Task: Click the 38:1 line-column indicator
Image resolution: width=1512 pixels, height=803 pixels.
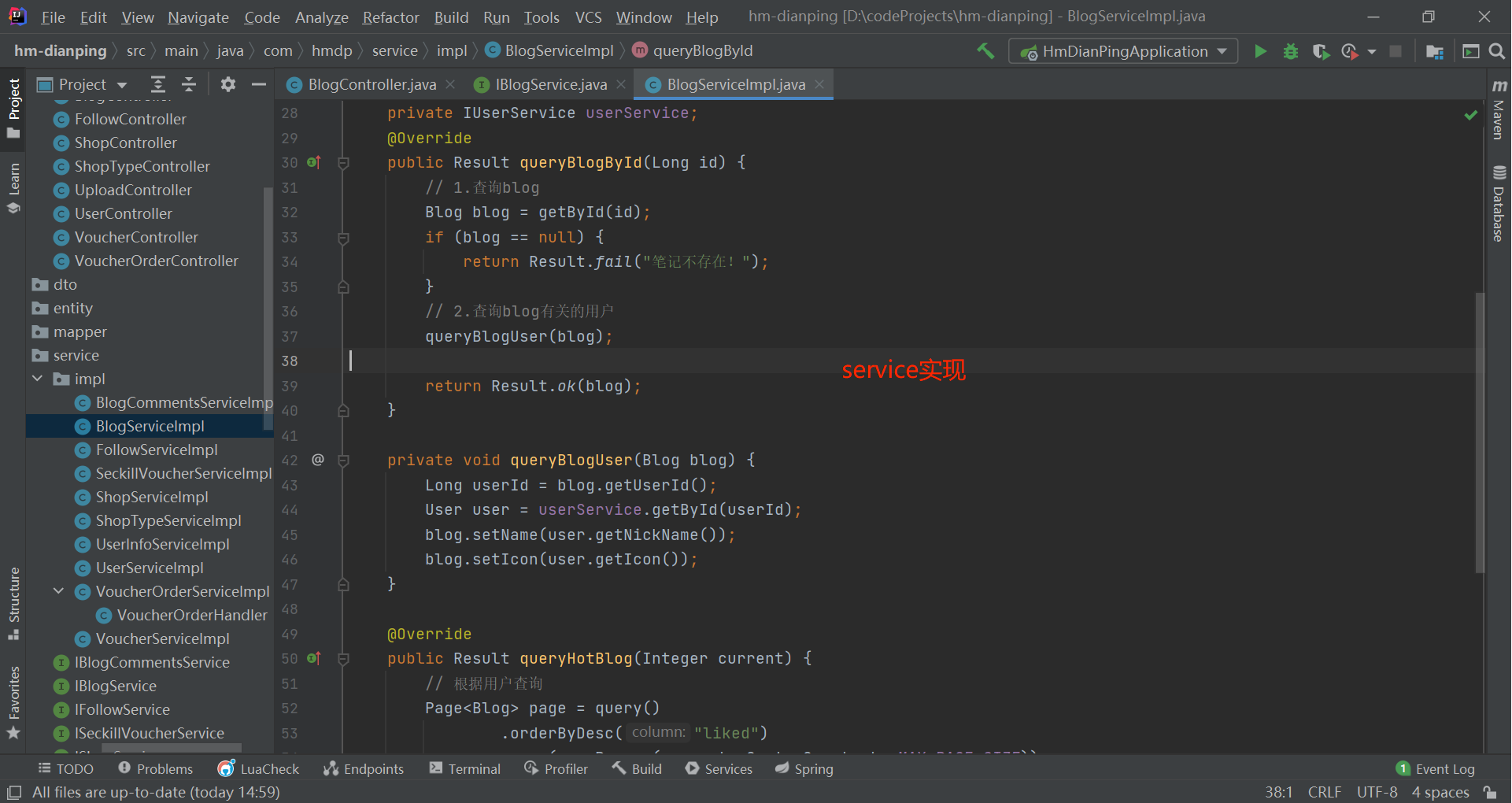Action: (x=1279, y=792)
